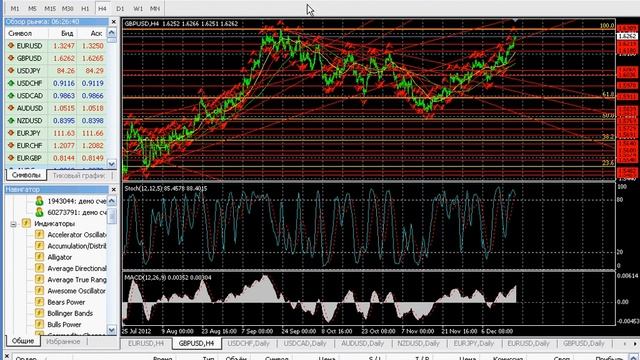Switch to the GBPUSD,Daily chart tab

[584, 343]
